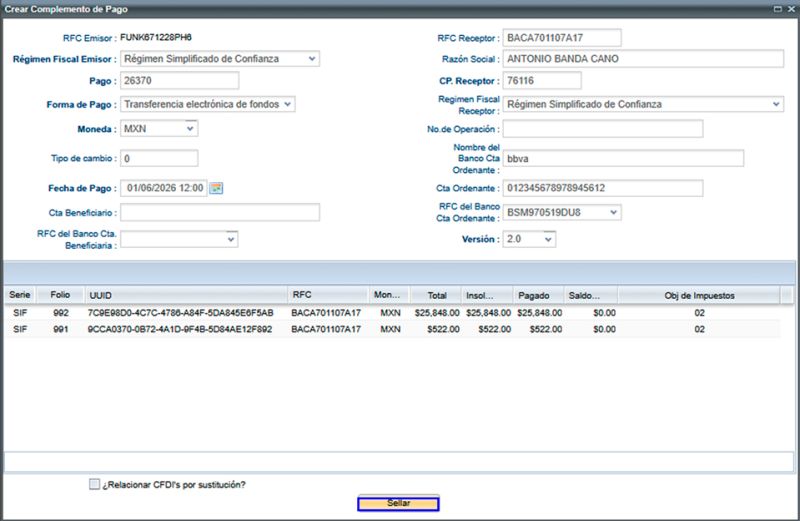This screenshot has width=800, height=521.
Task: Open the Fecha de Pago calendar picker
Action: click(216, 188)
